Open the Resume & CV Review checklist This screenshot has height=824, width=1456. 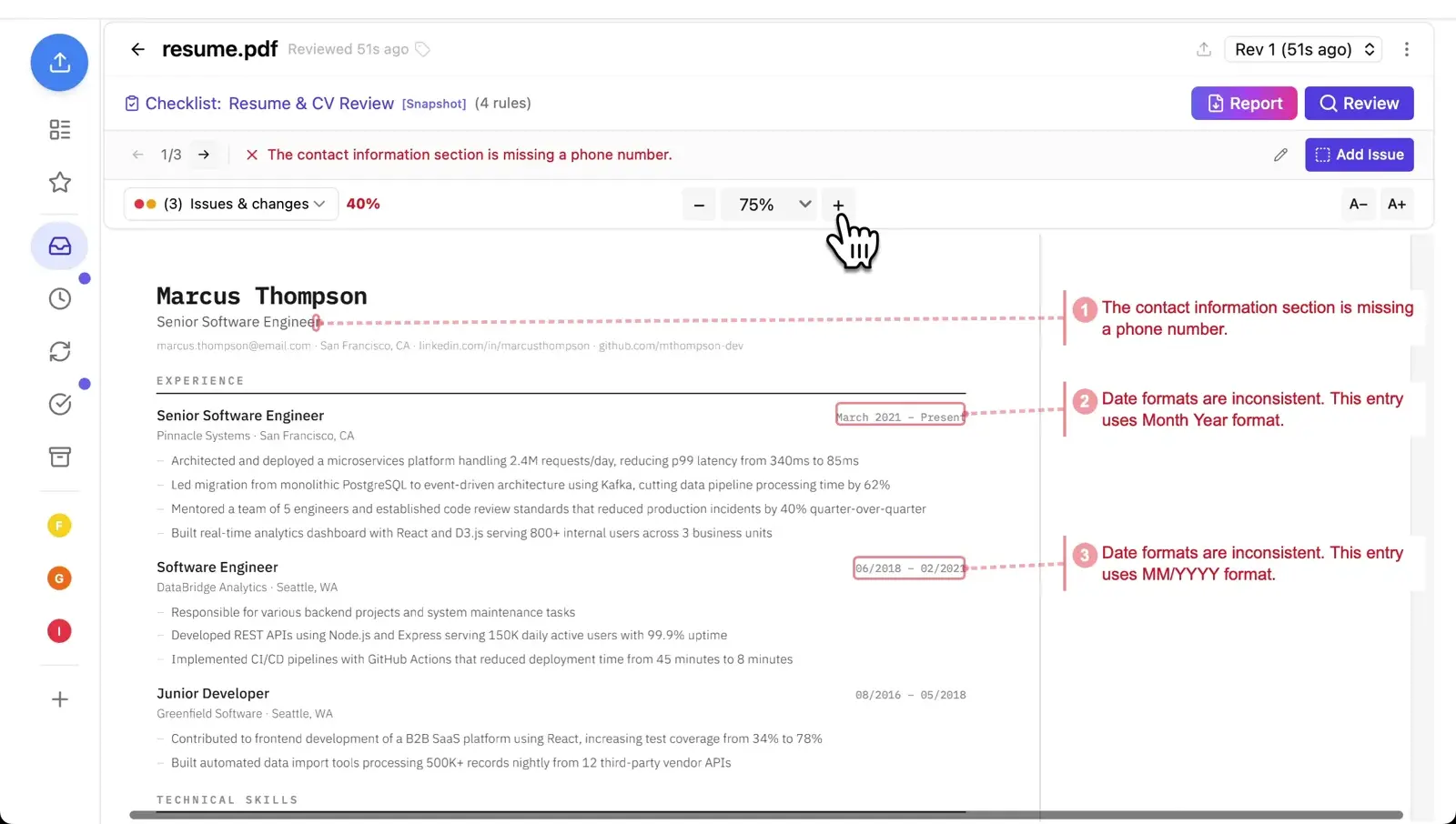(x=310, y=103)
